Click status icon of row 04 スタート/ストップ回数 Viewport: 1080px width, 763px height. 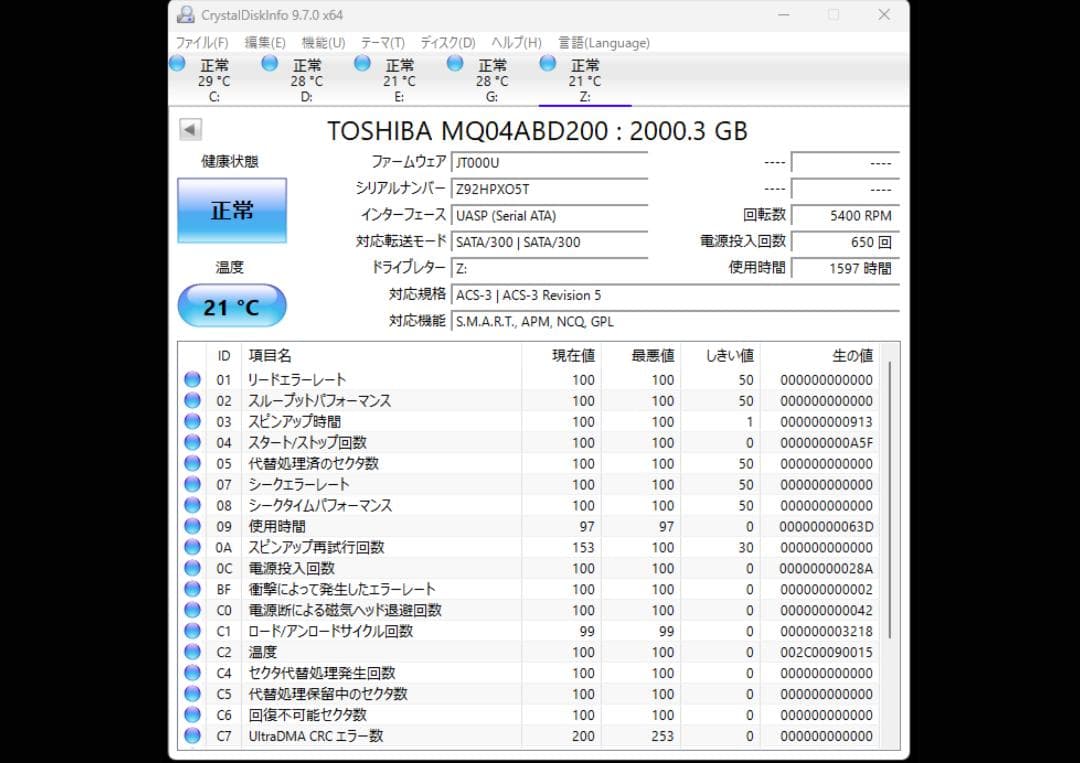(x=192, y=442)
